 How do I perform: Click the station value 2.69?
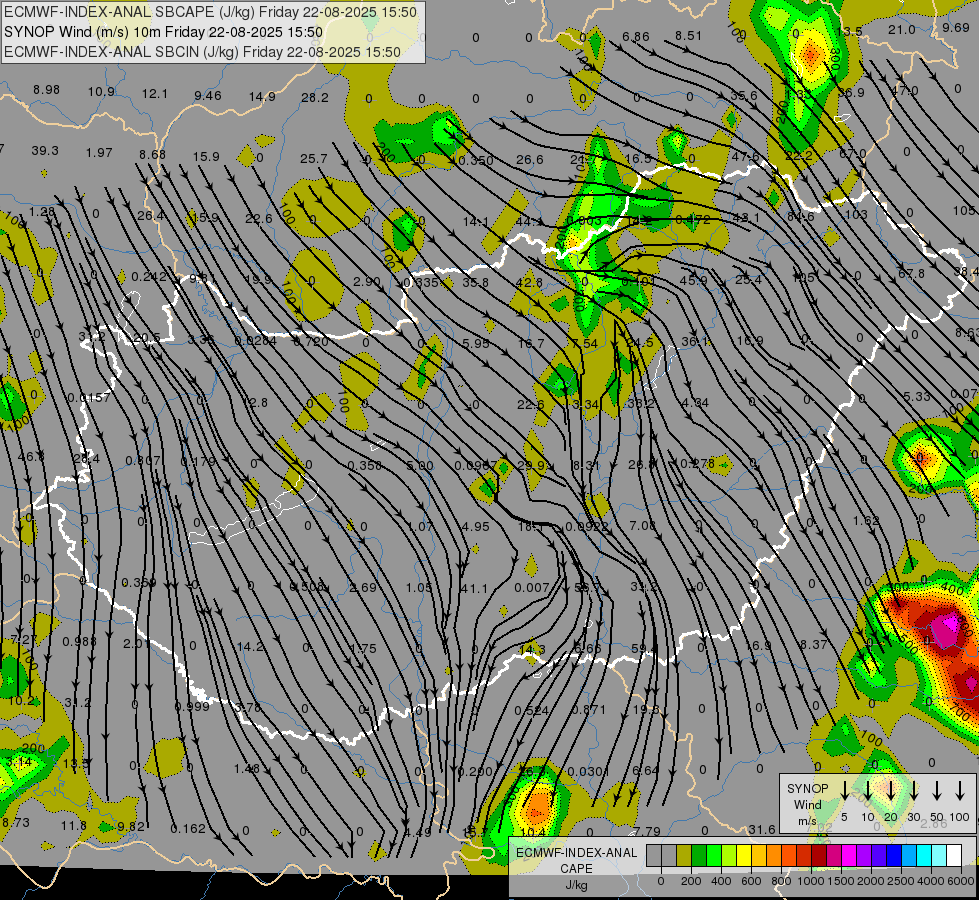(363, 588)
